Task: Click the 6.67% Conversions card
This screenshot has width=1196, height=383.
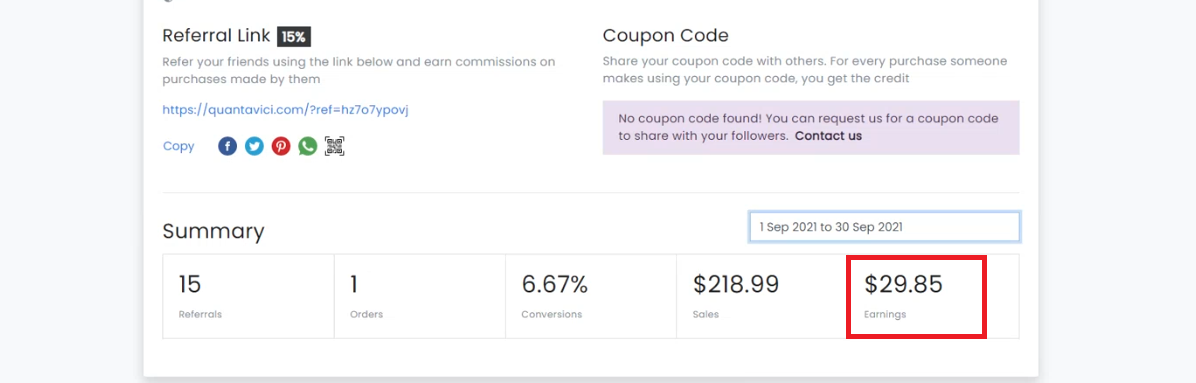Action: 591,296
